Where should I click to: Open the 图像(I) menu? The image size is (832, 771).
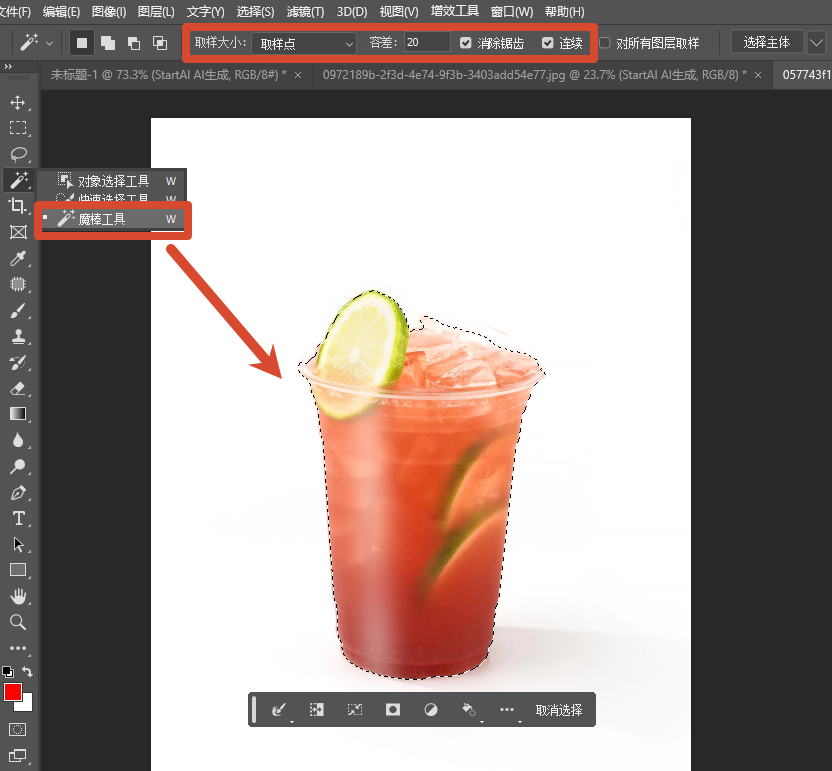tap(109, 12)
